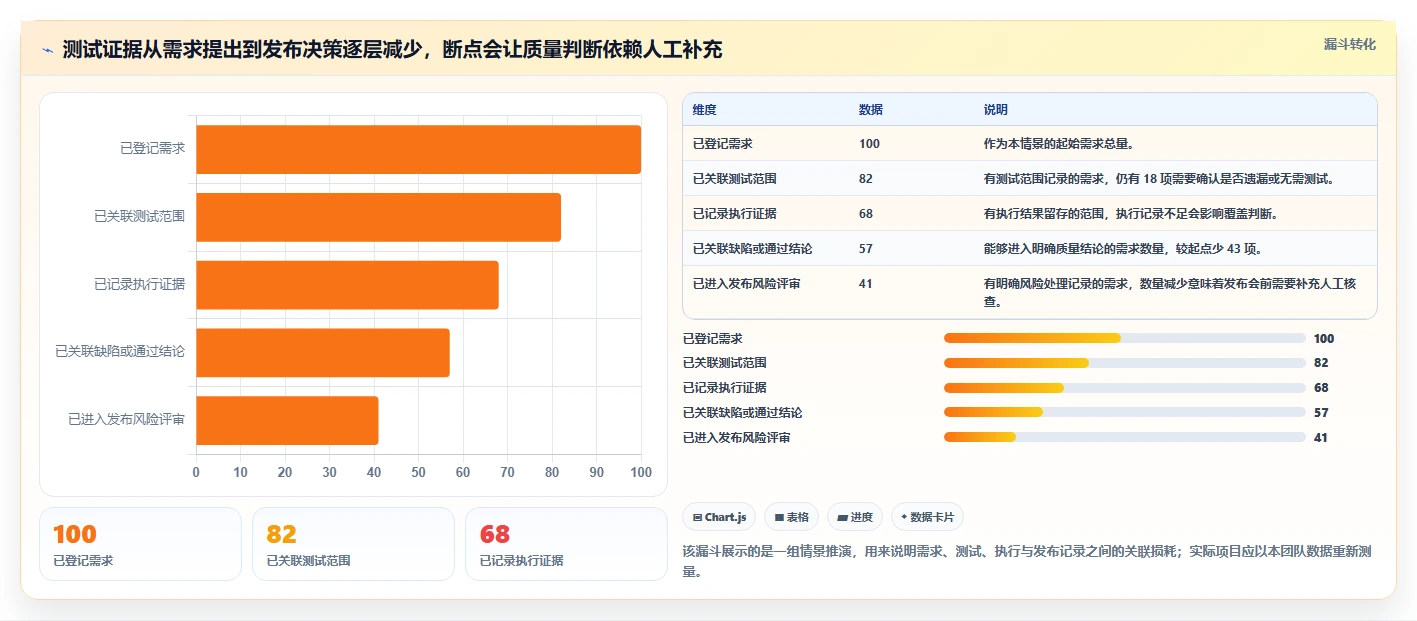Select the Chart.js tag text
The image size is (1417, 621).
pyautogui.click(x=726, y=517)
